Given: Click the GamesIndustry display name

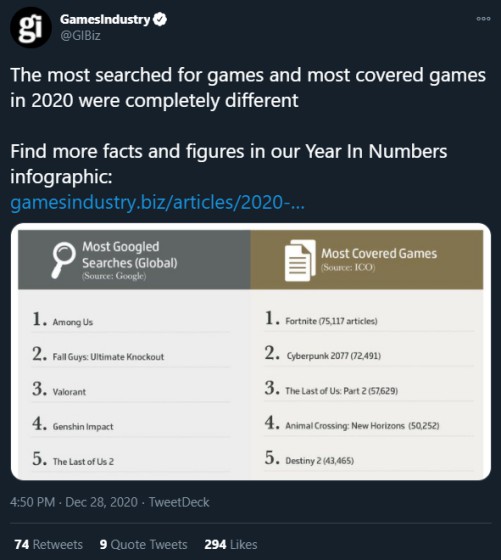Looking at the screenshot, I should [105, 19].
